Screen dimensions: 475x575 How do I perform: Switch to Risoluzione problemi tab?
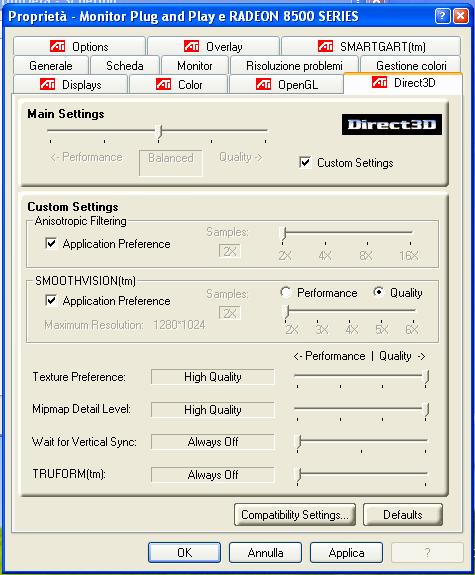294,66
